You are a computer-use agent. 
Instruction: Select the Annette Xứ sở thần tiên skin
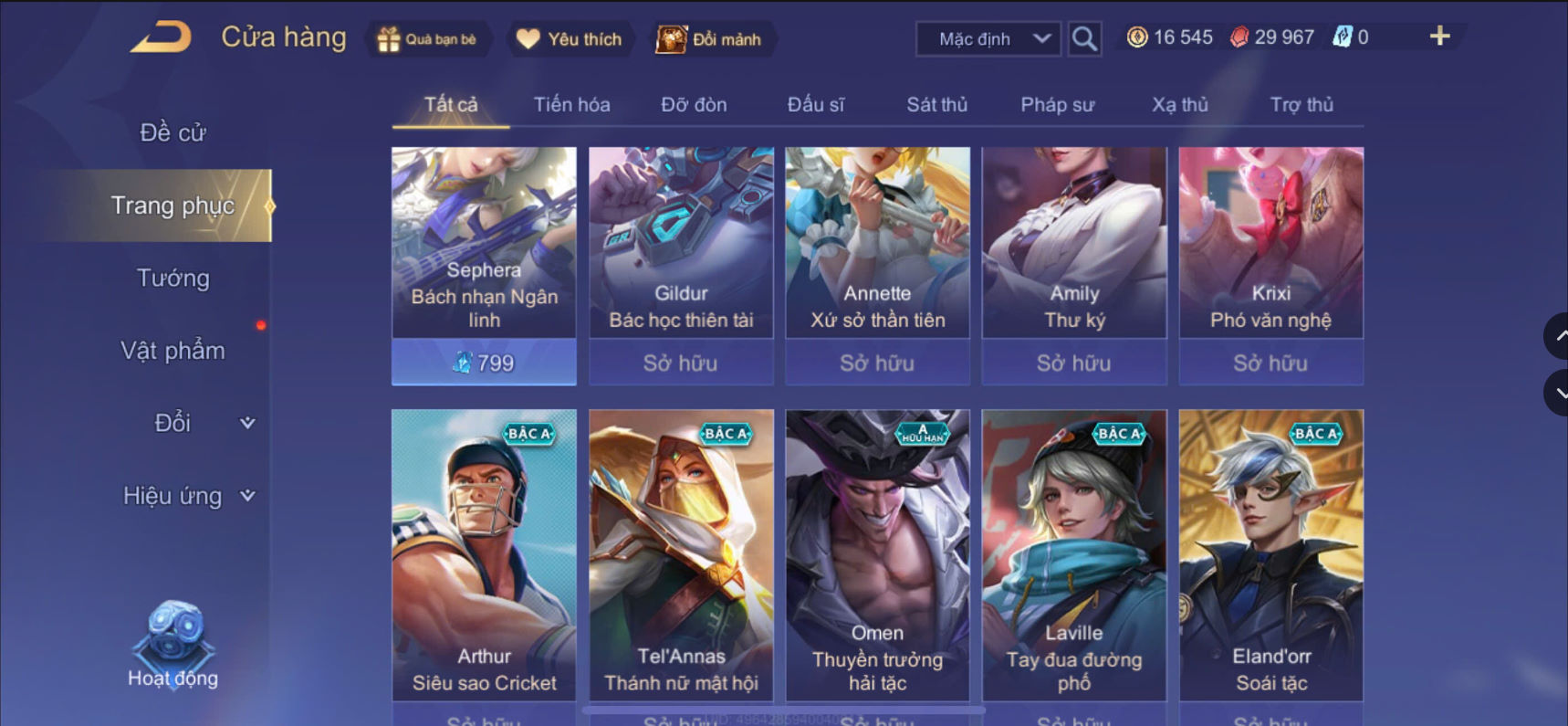pyautogui.click(x=877, y=243)
